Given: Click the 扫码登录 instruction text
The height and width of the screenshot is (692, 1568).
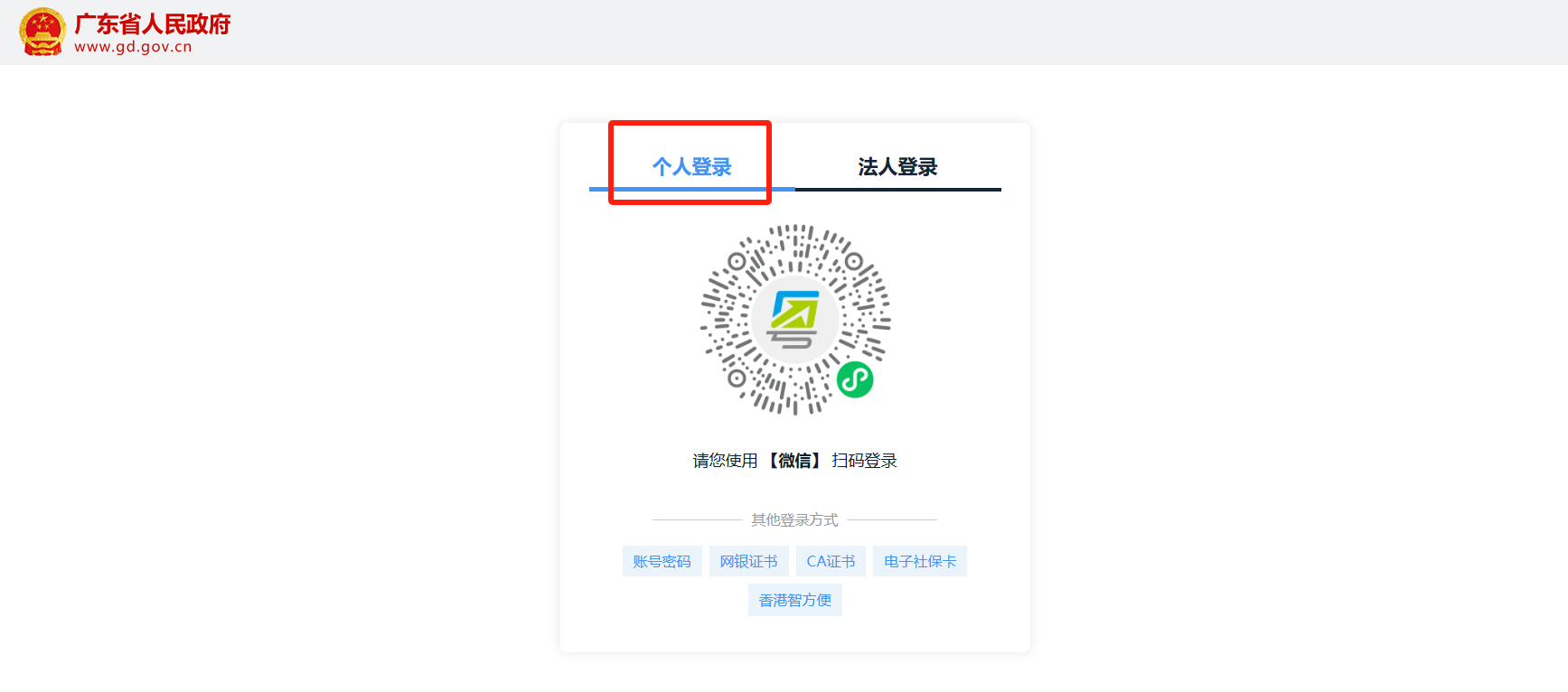Looking at the screenshot, I should [865, 461].
